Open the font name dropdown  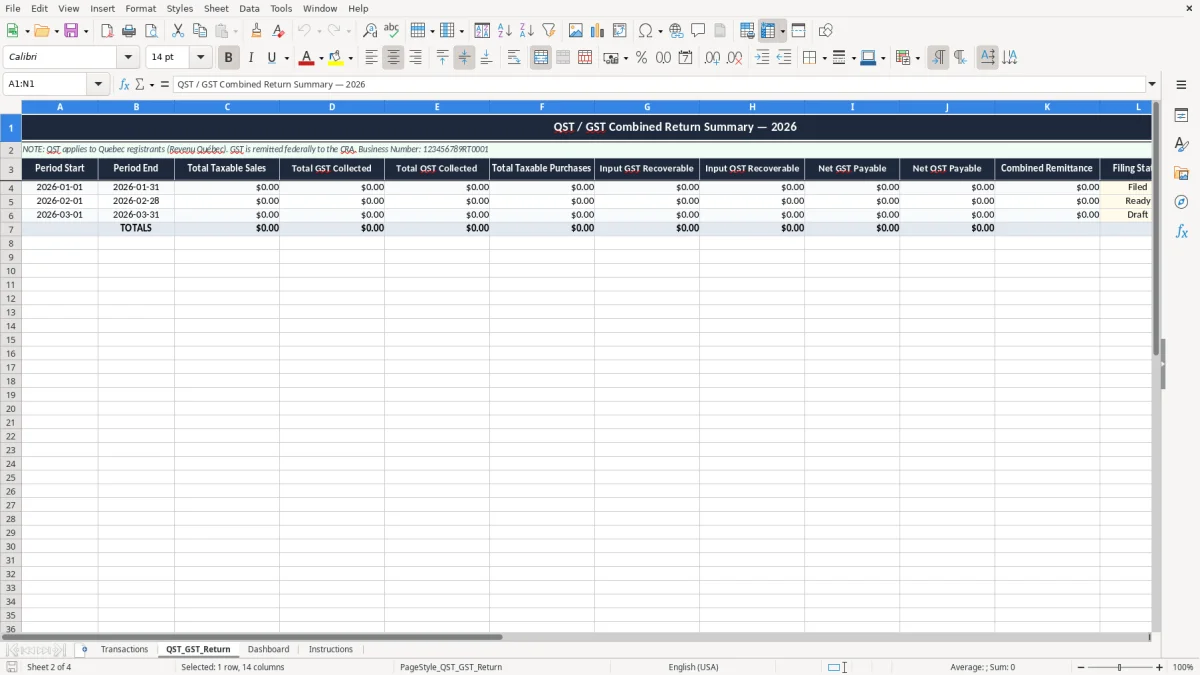[128, 58]
